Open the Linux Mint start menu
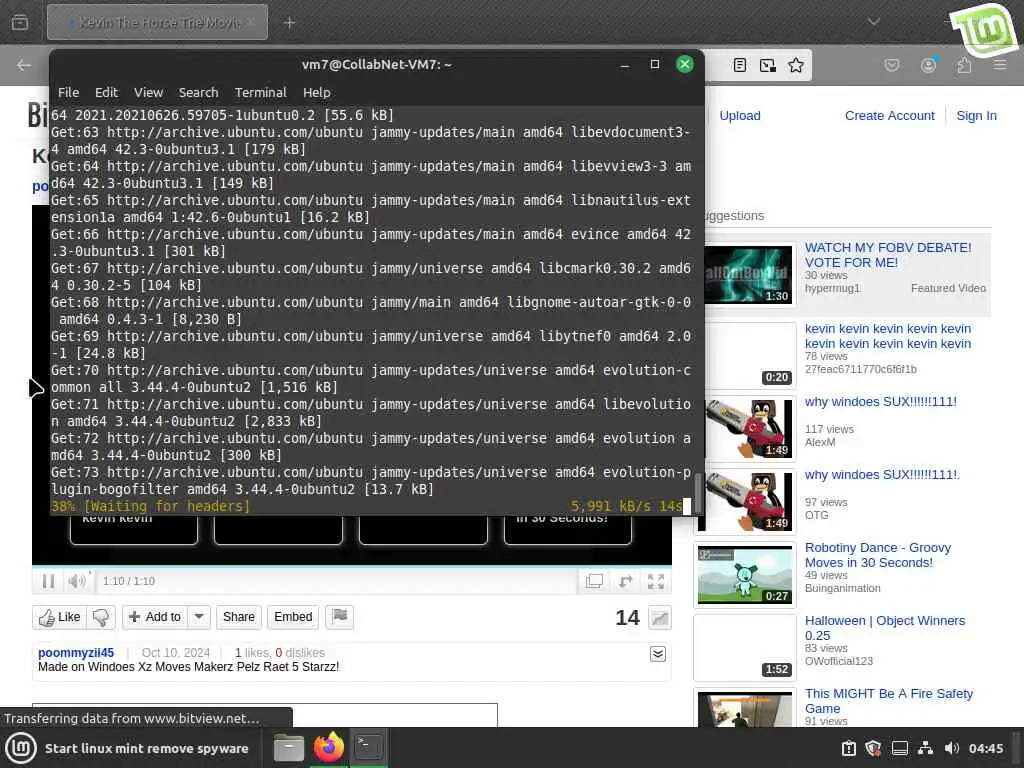Image resolution: width=1024 pixels, height=768 pixels. (x=21, y=748)
